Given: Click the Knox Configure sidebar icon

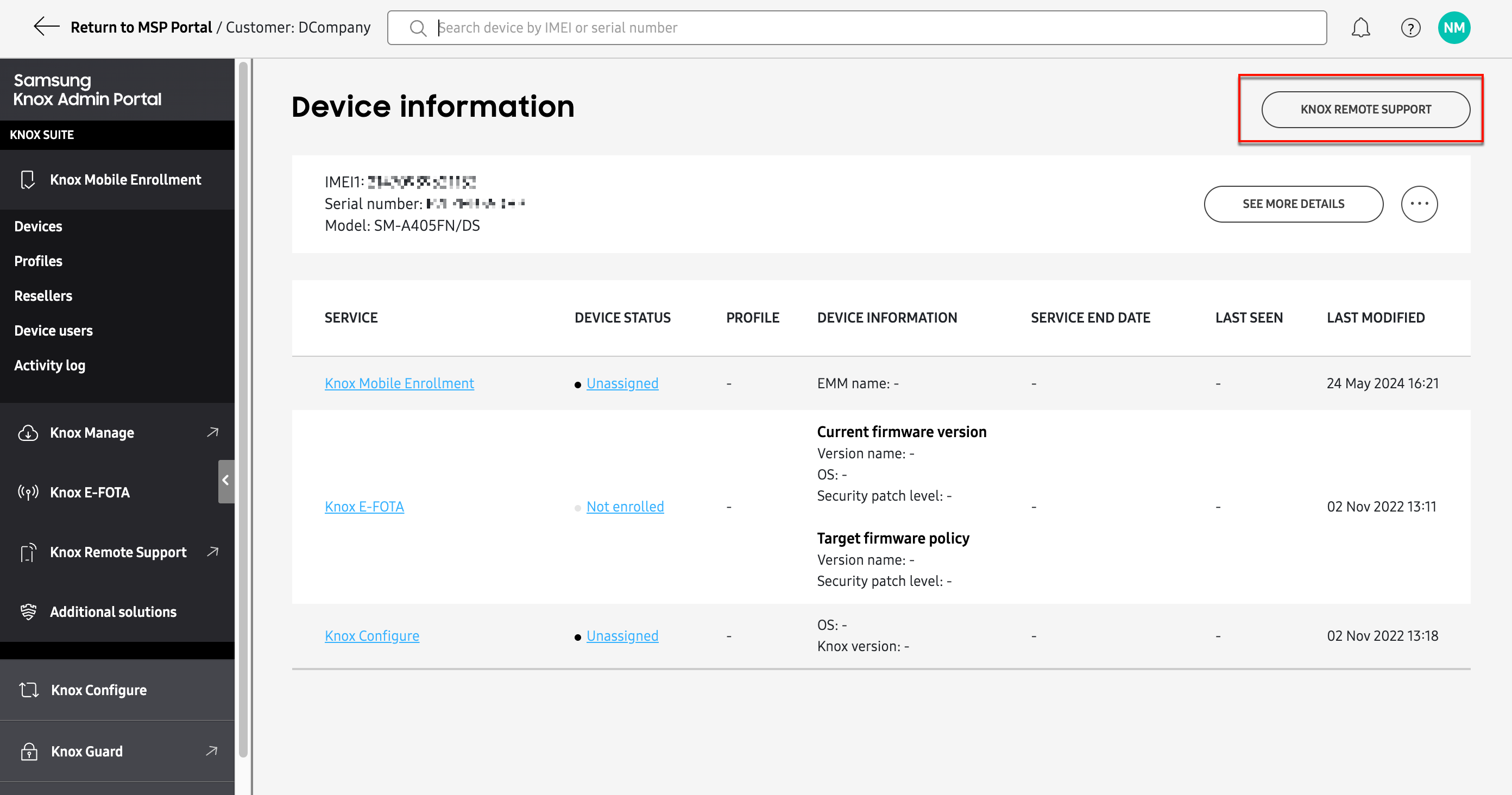Looking at the screenshot, I should [29, 690].
